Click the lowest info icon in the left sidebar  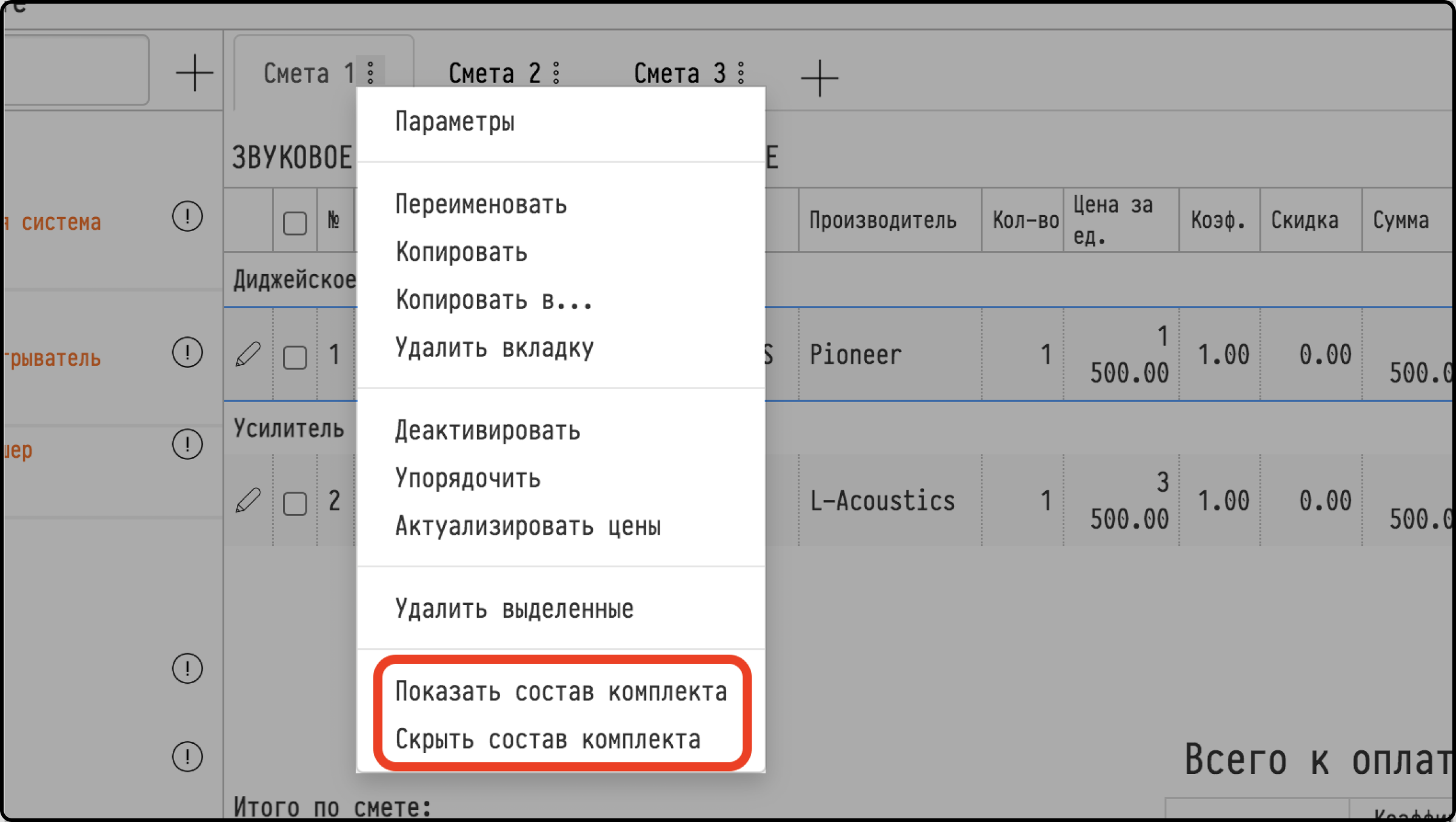pyautogui.click(x=187, y=757)
